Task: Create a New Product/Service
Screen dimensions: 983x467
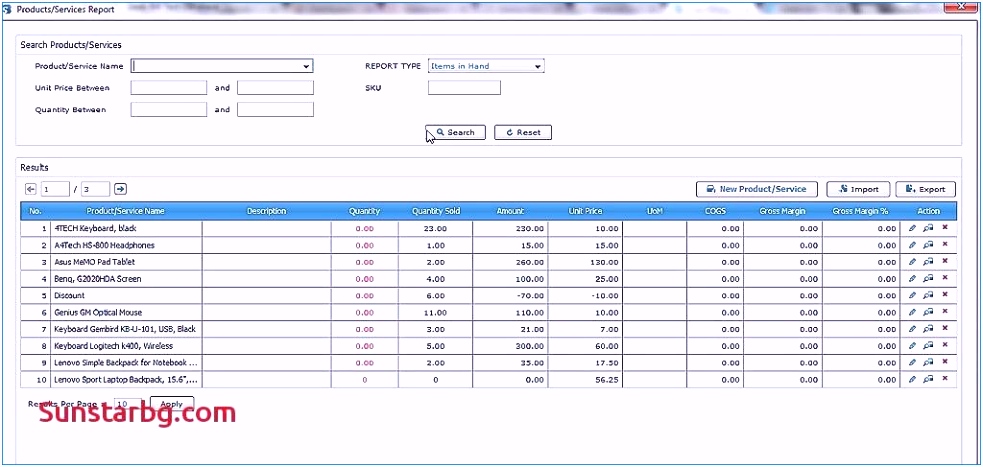Action: [x=757, y=189]
